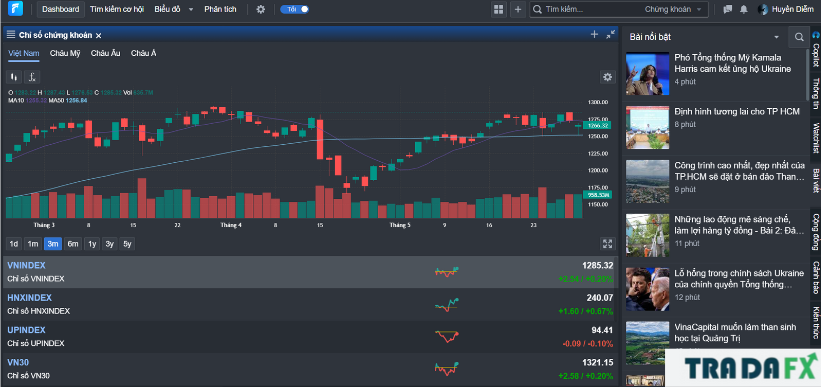The width and height of the screenshot is (821, 387).
Task: Add a new widget with top plus icon
Action: [x=518, y=9]
